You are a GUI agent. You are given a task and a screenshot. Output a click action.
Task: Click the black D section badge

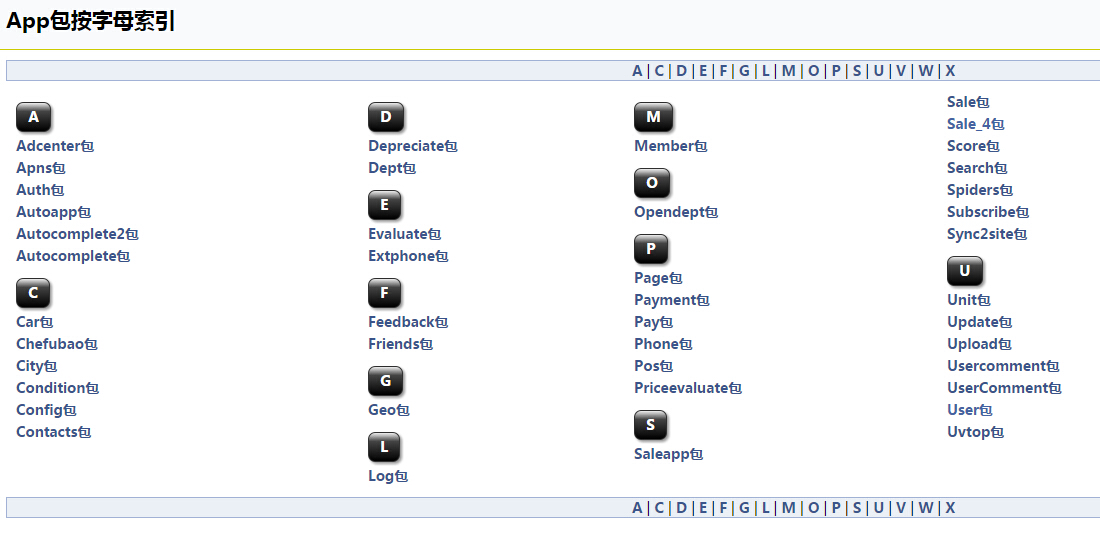[x=386, y=117]
